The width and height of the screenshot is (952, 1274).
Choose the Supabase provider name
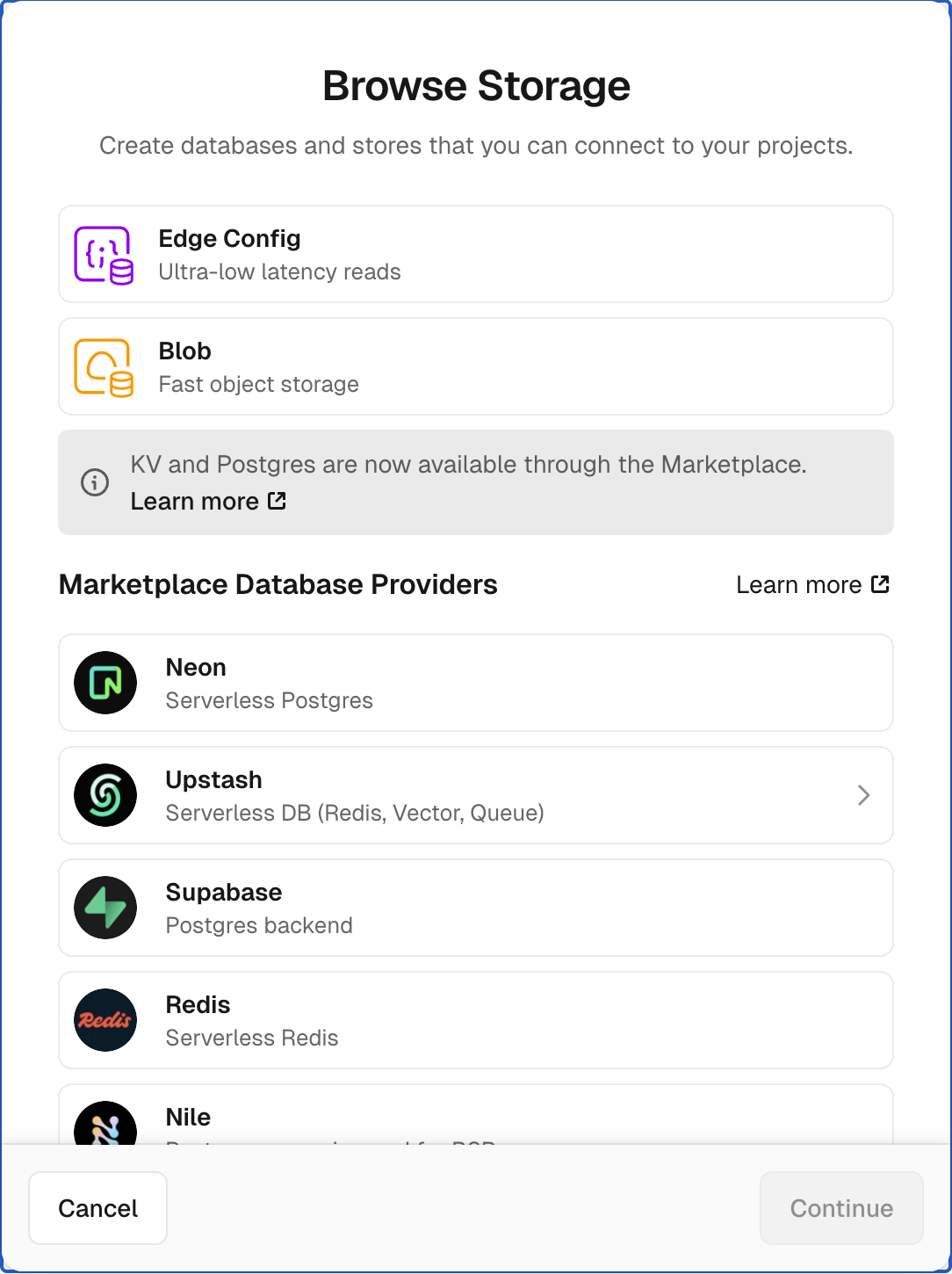point(224,893)
